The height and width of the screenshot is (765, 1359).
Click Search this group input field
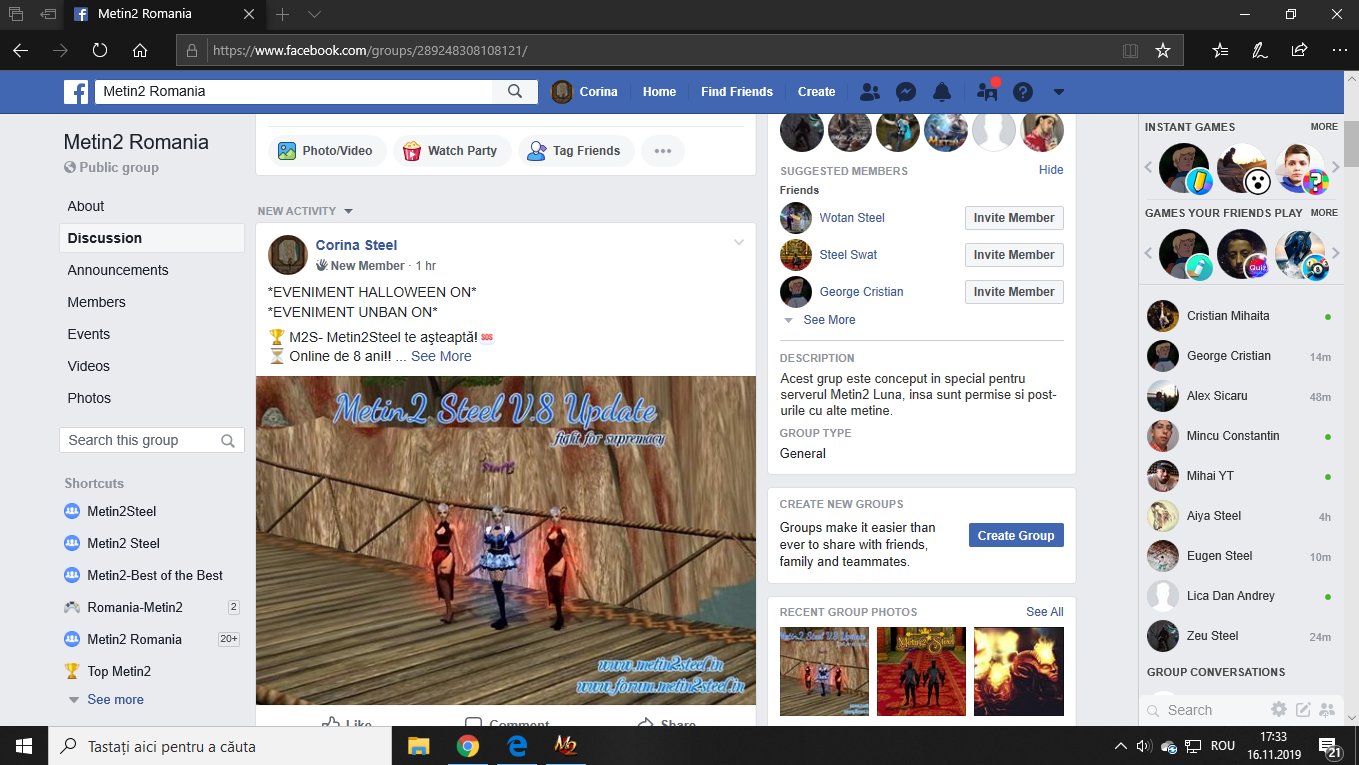[152, 440]
